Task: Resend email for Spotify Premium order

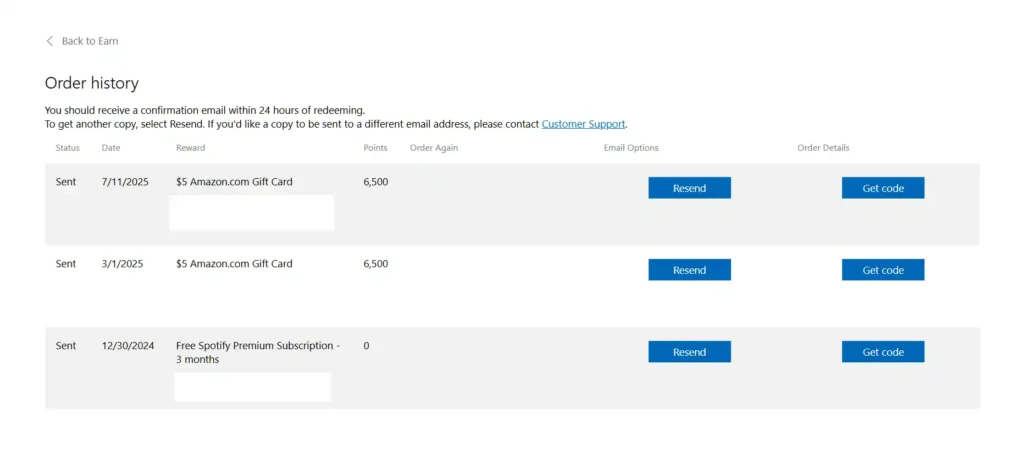Action: coord(689,352)
